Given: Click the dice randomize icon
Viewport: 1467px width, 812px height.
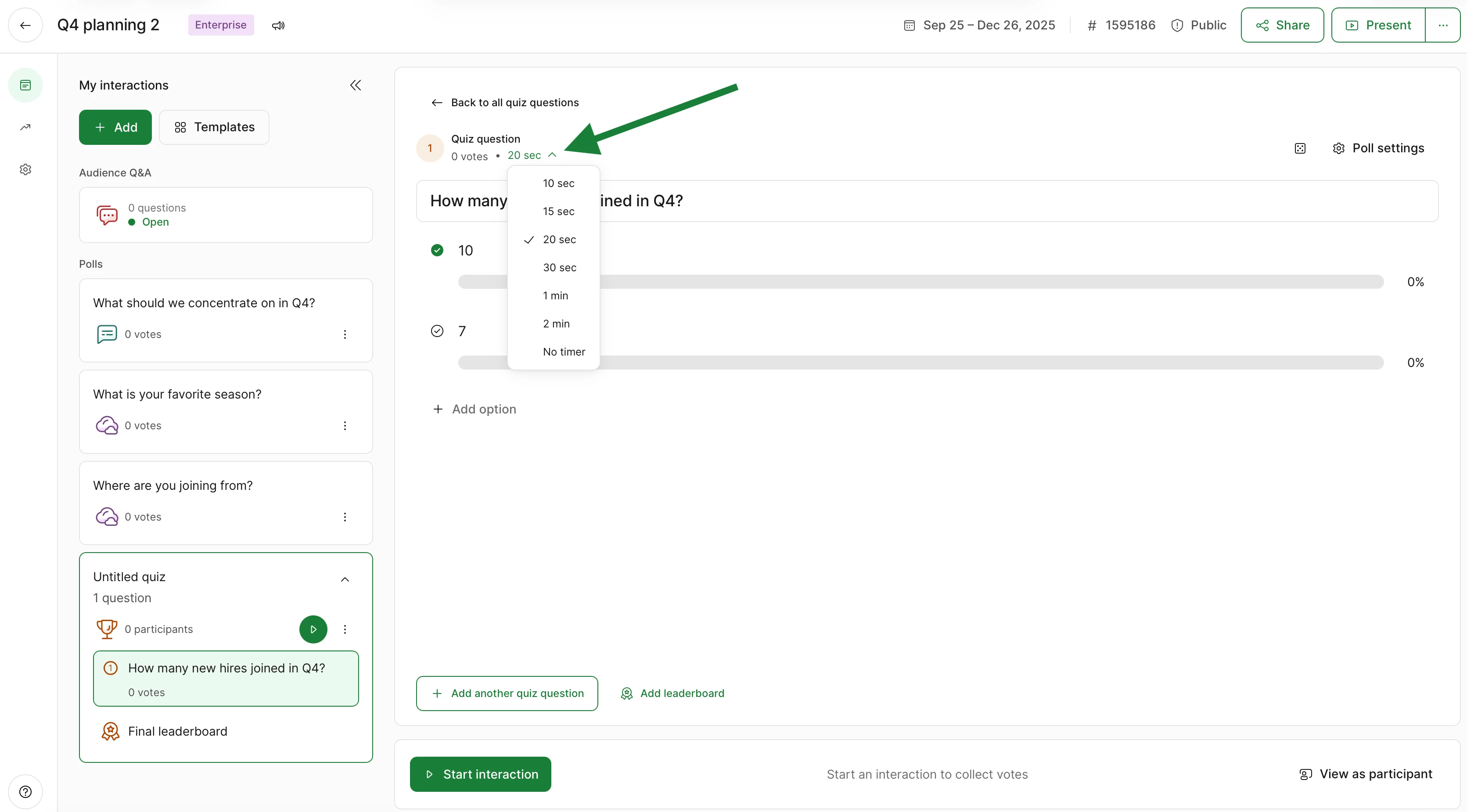Looking at the screenshot, I should click(1300, 149).
